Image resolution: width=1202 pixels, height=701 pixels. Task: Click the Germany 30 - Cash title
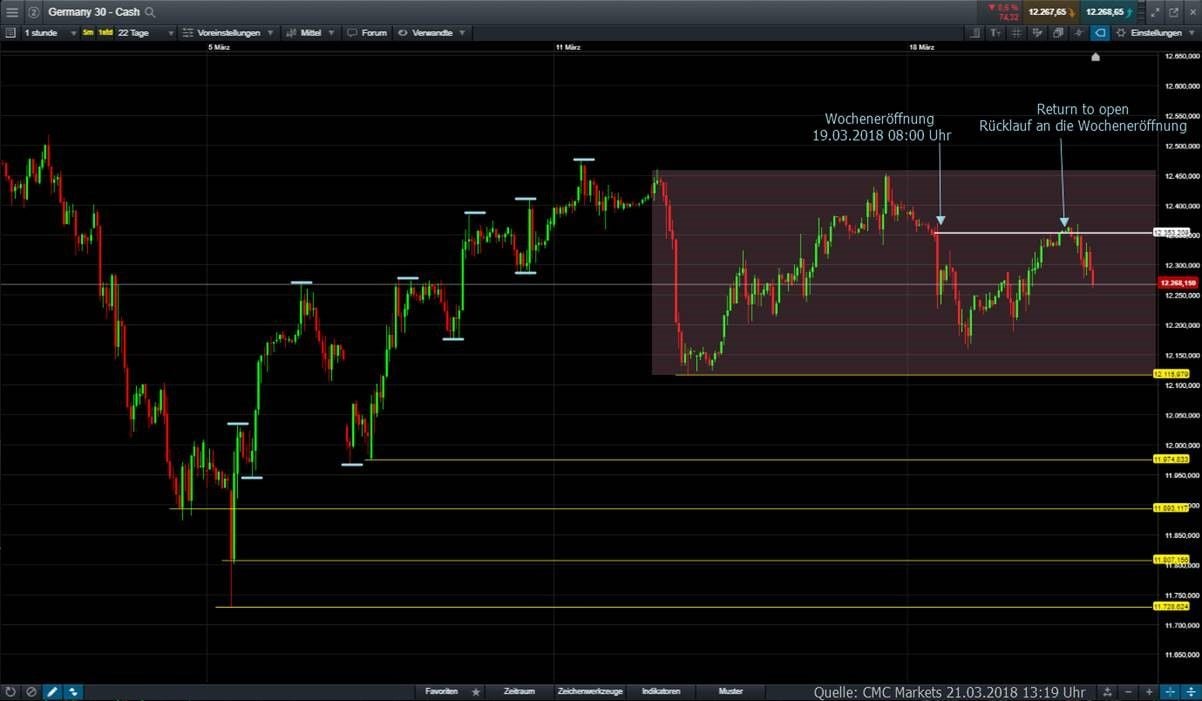(x=94, y=12)
